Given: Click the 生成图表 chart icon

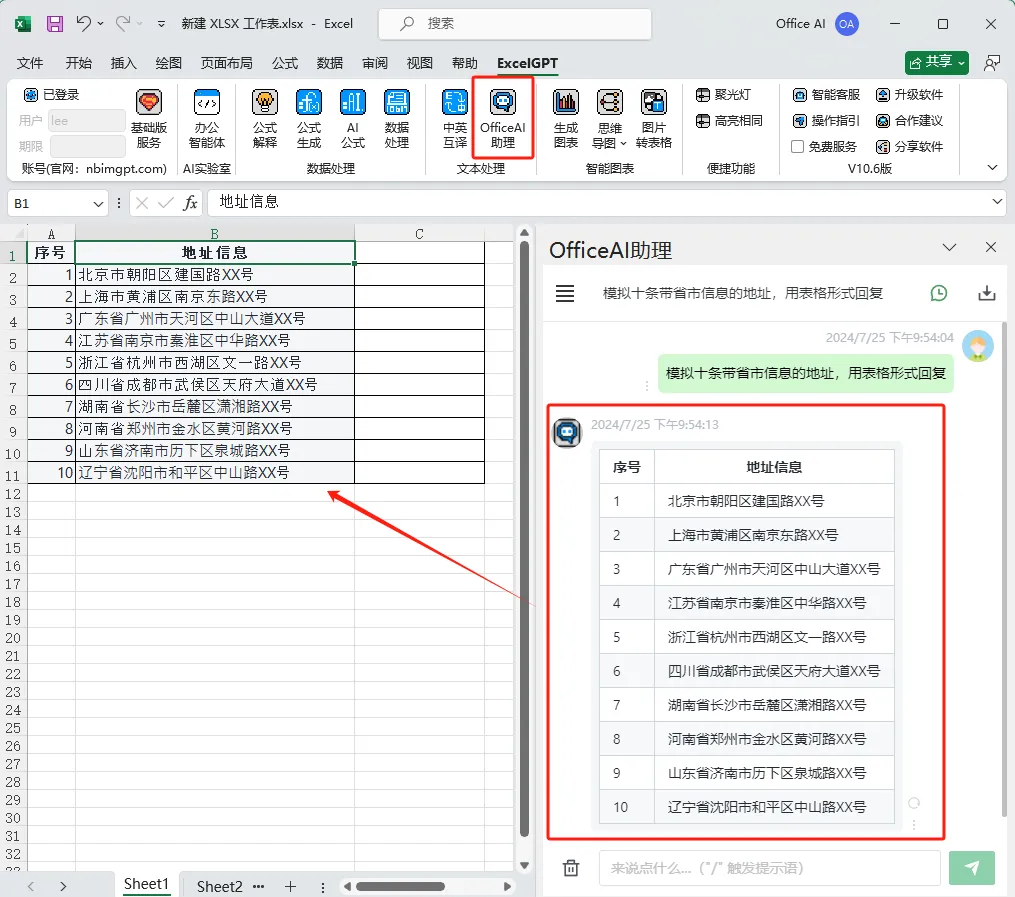Looking at the screenshot, I should pos(566,119).
